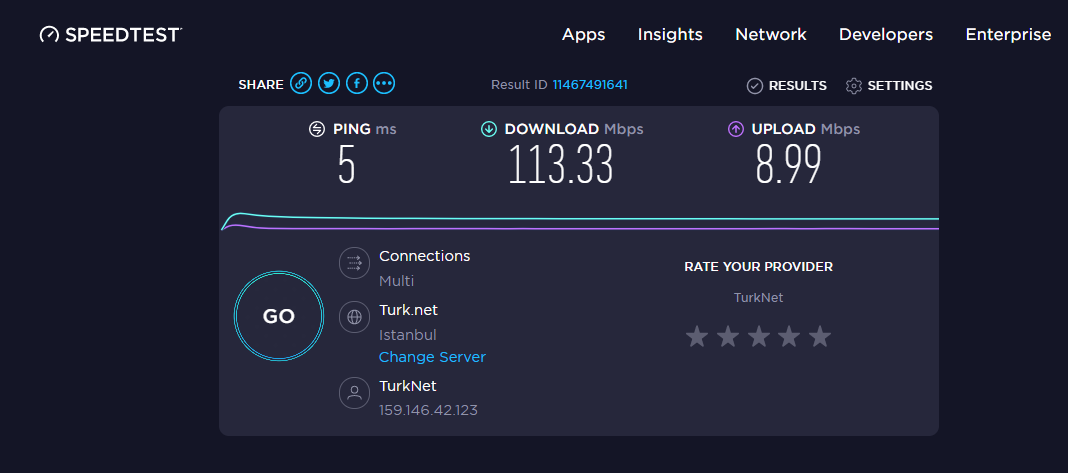1068x473 pixels.
Task: Click the Change Server link
Action: pyautogui.click(x=433, y=357)
